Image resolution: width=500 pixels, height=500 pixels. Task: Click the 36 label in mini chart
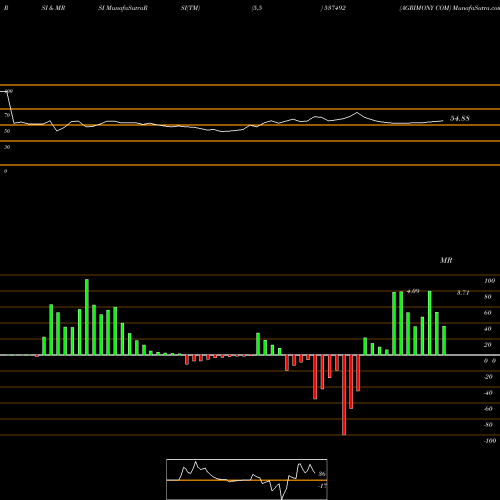tap(322, 474)
